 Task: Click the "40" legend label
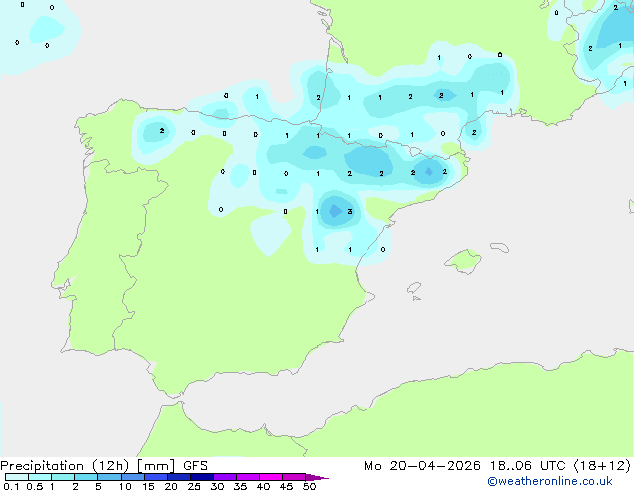[x=263, y=486]
